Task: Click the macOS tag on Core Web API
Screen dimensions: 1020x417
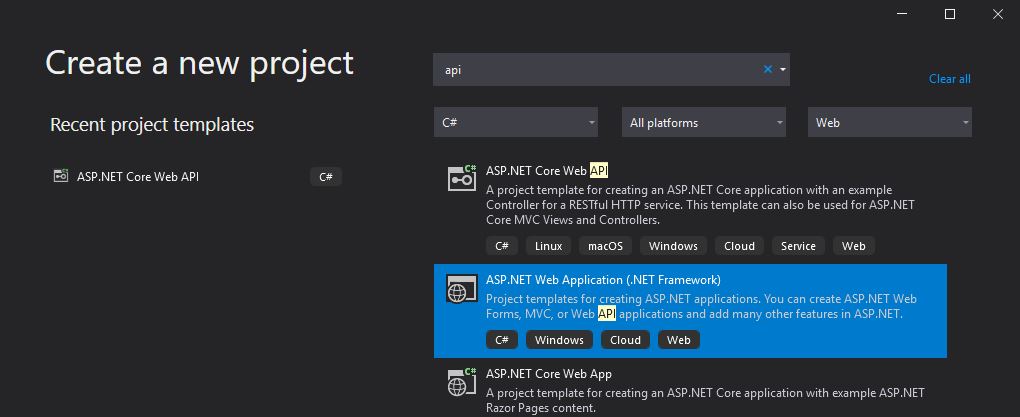Action: point(606,246)
